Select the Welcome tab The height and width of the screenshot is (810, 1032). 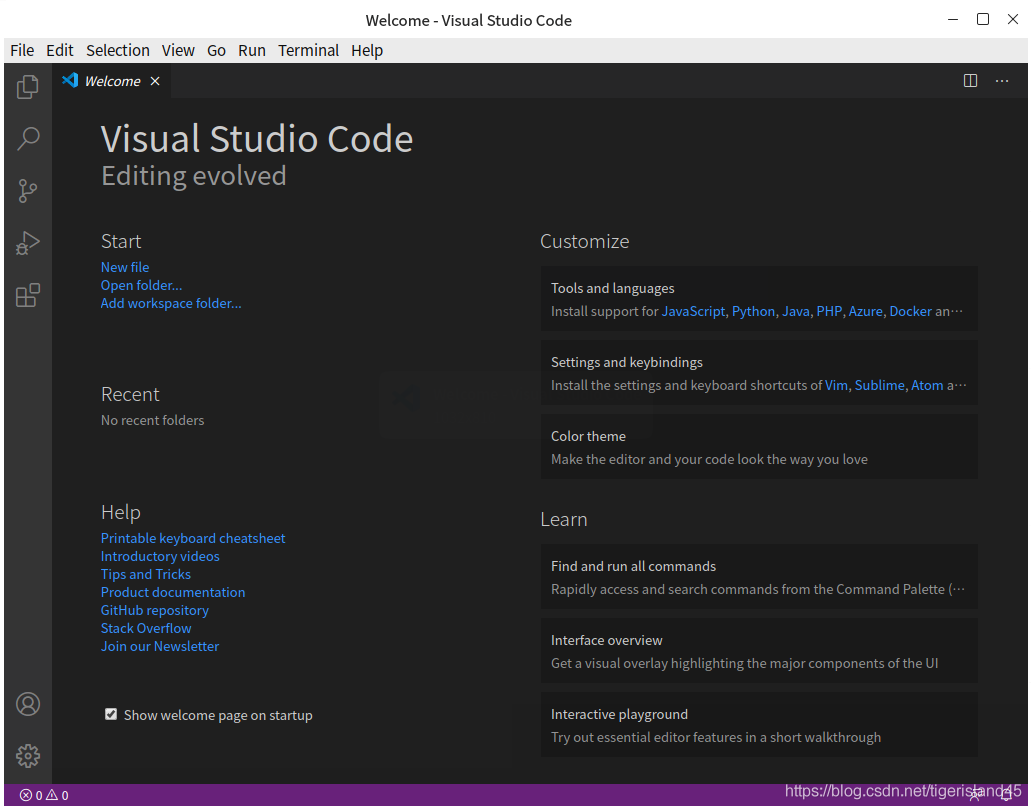[111, 81]
